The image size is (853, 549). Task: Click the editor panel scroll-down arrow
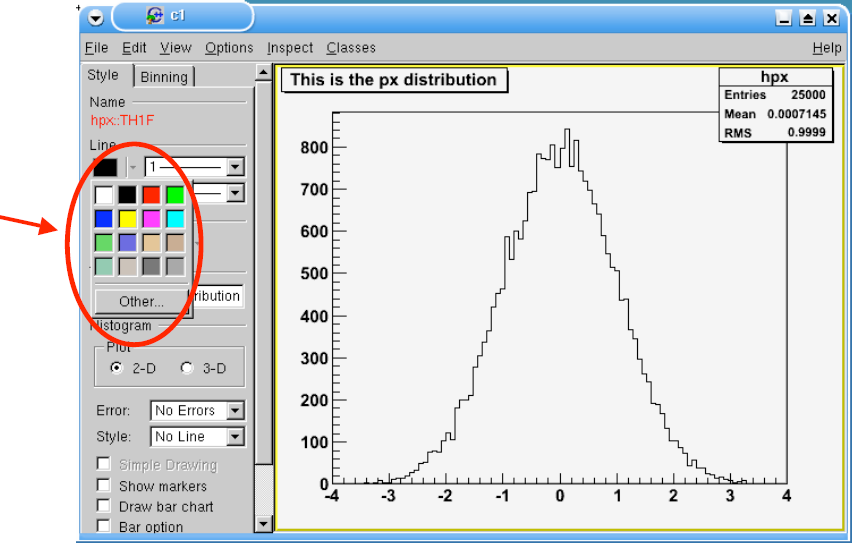(263, 525)
